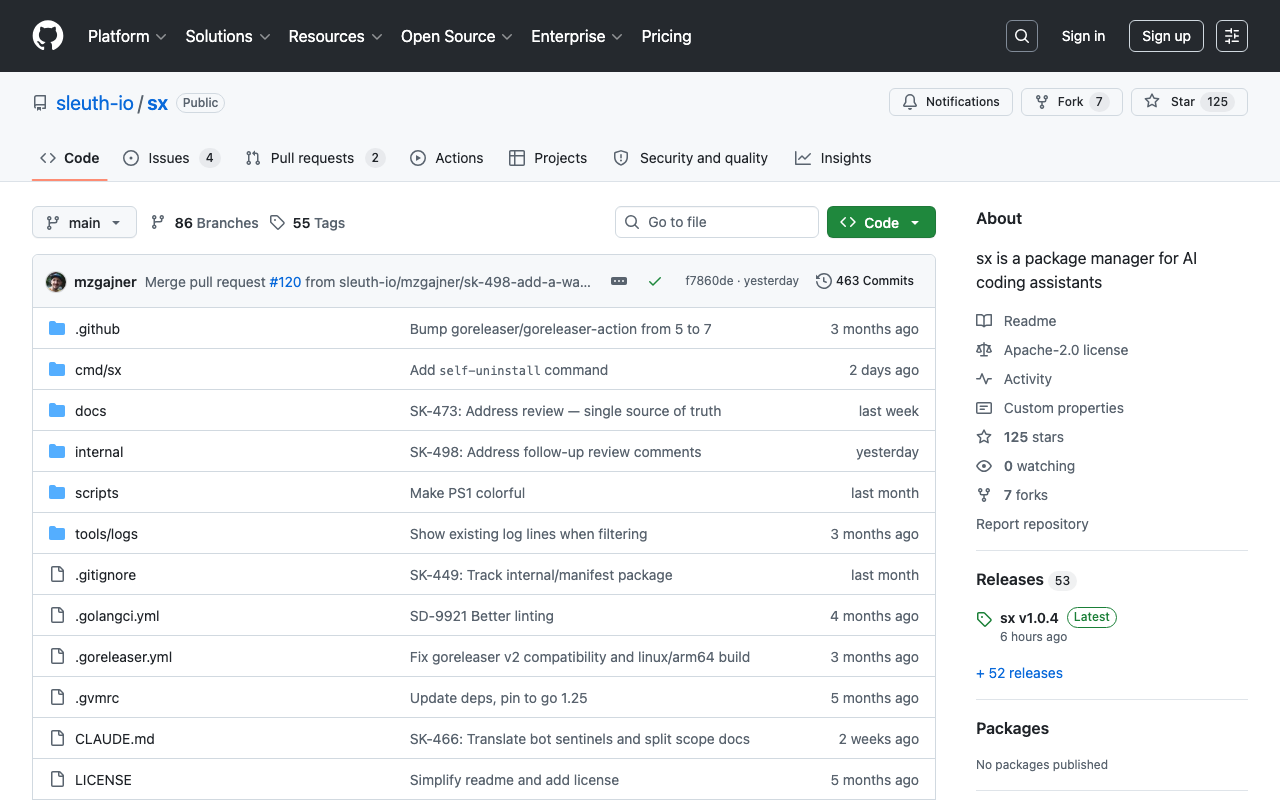Open the main branch selector dropdown
This screenshot has height=800, width=1280.
pos(84,222)
